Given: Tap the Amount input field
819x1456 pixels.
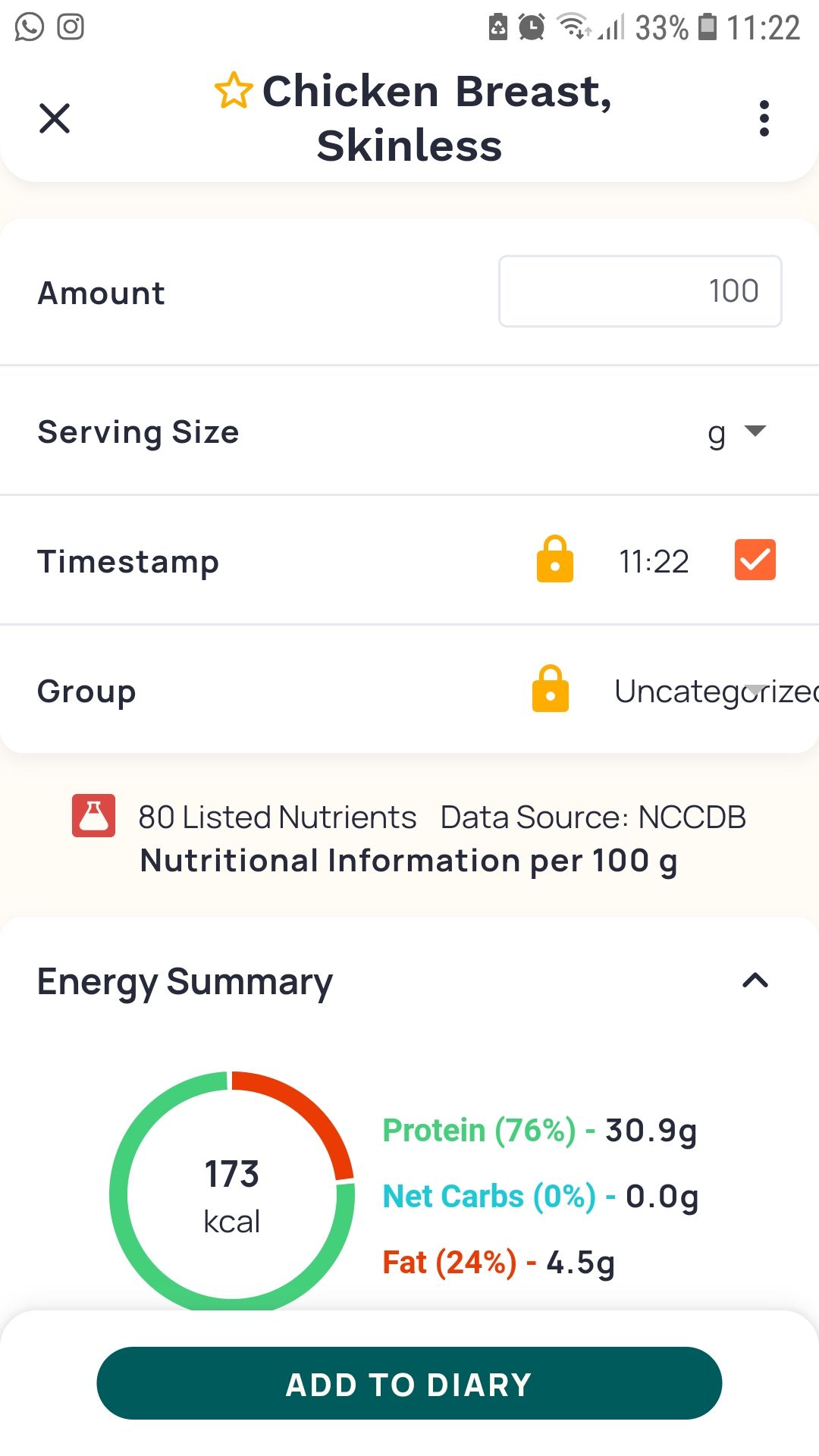Looking at the screenshot, I should pyautogui.click(x=640, y=291).
